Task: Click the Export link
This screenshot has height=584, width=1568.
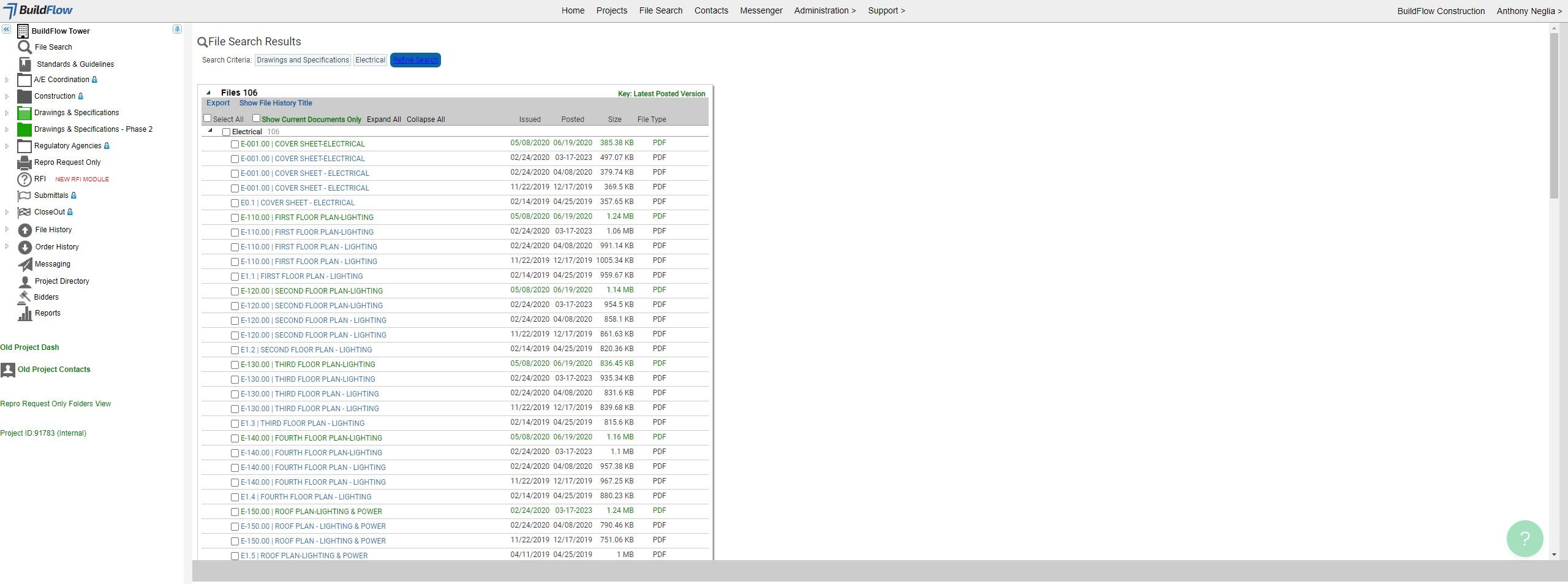Action: (218, 103)
